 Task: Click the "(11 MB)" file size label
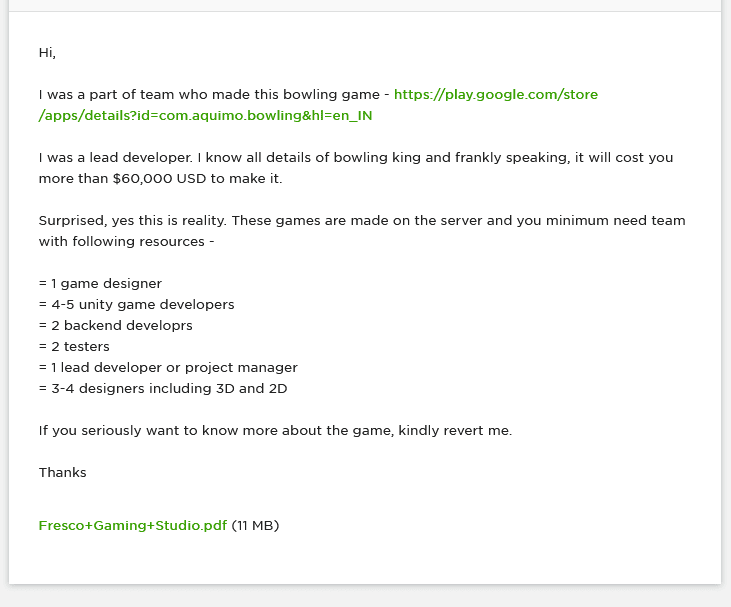[255, 526]
